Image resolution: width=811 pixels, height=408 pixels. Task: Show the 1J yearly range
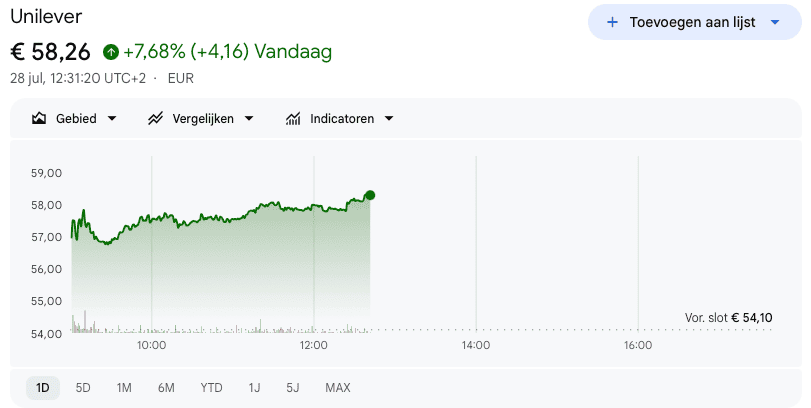[x=254, y=387]
